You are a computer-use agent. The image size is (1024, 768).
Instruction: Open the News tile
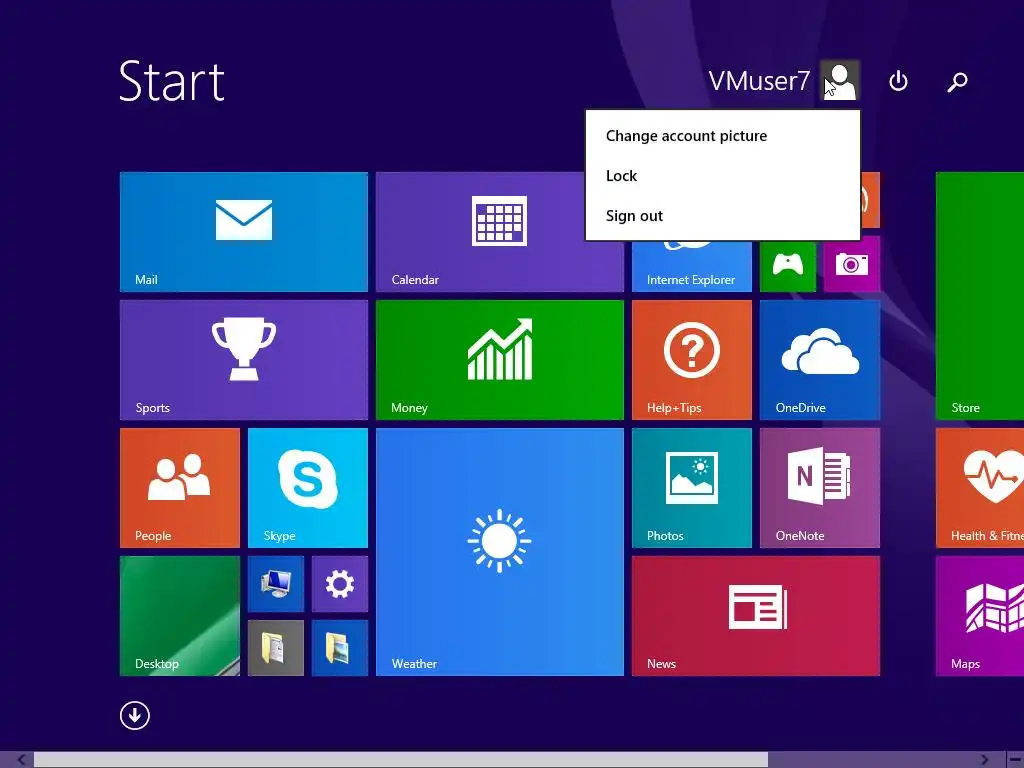[756, 616]
